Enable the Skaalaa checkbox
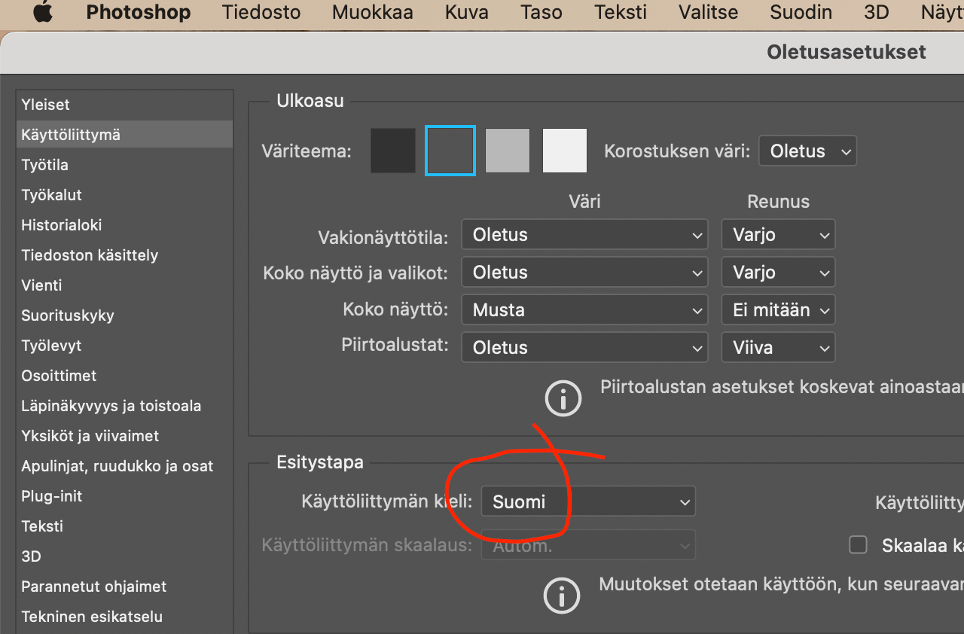This screenshot has width=964, height=634. click(x=857, y=545)
